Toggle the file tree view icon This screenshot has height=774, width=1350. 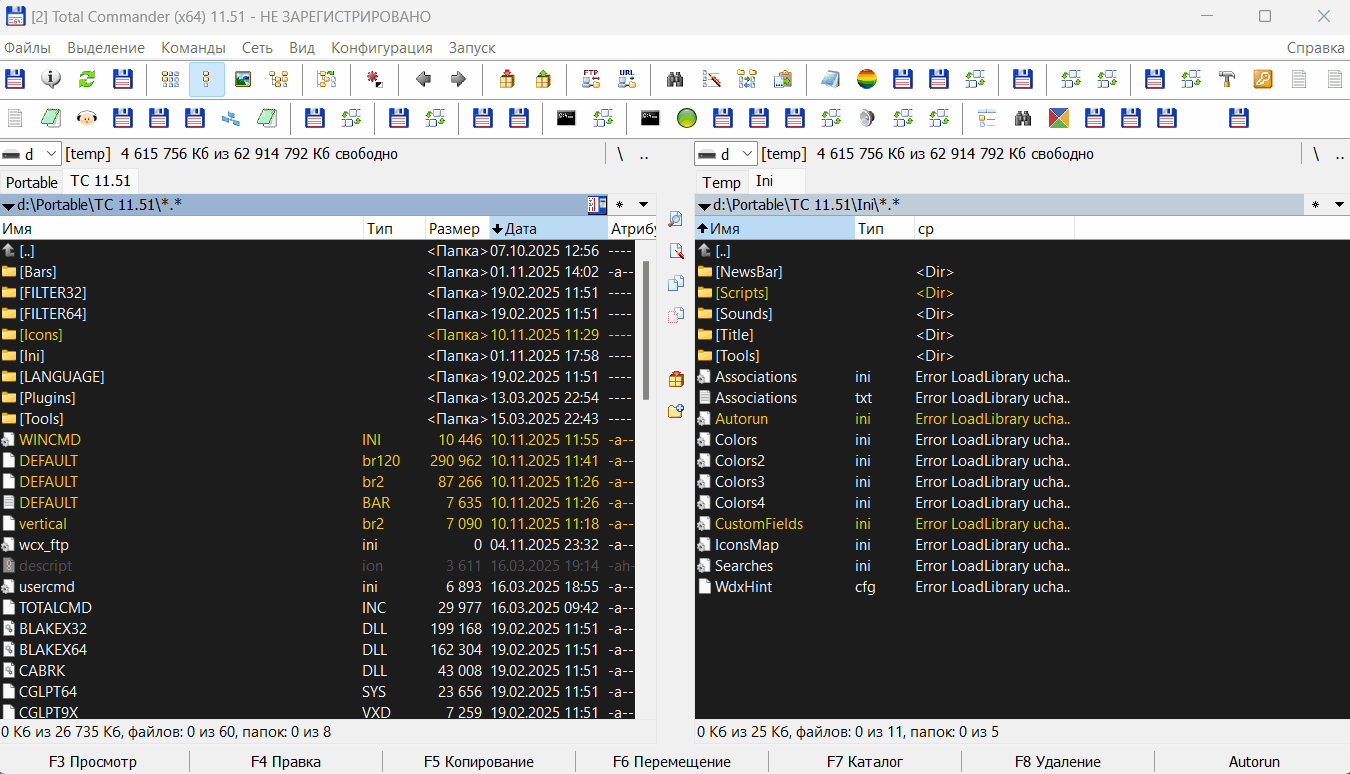coord(279,79)
